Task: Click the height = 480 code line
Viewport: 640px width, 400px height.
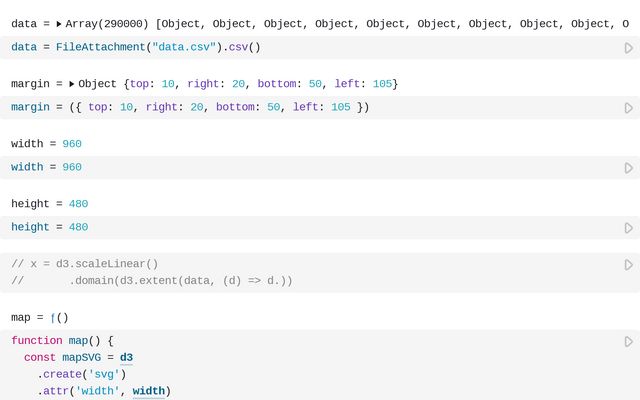Action: (x=49, y=228)
